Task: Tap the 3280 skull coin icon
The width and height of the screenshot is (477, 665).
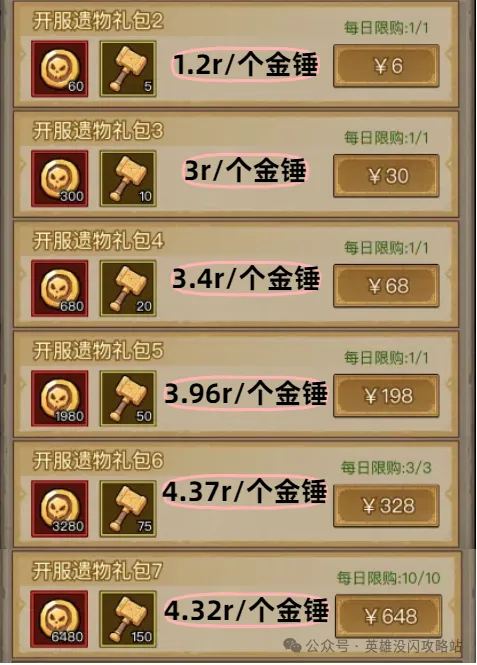Action: 60,509
